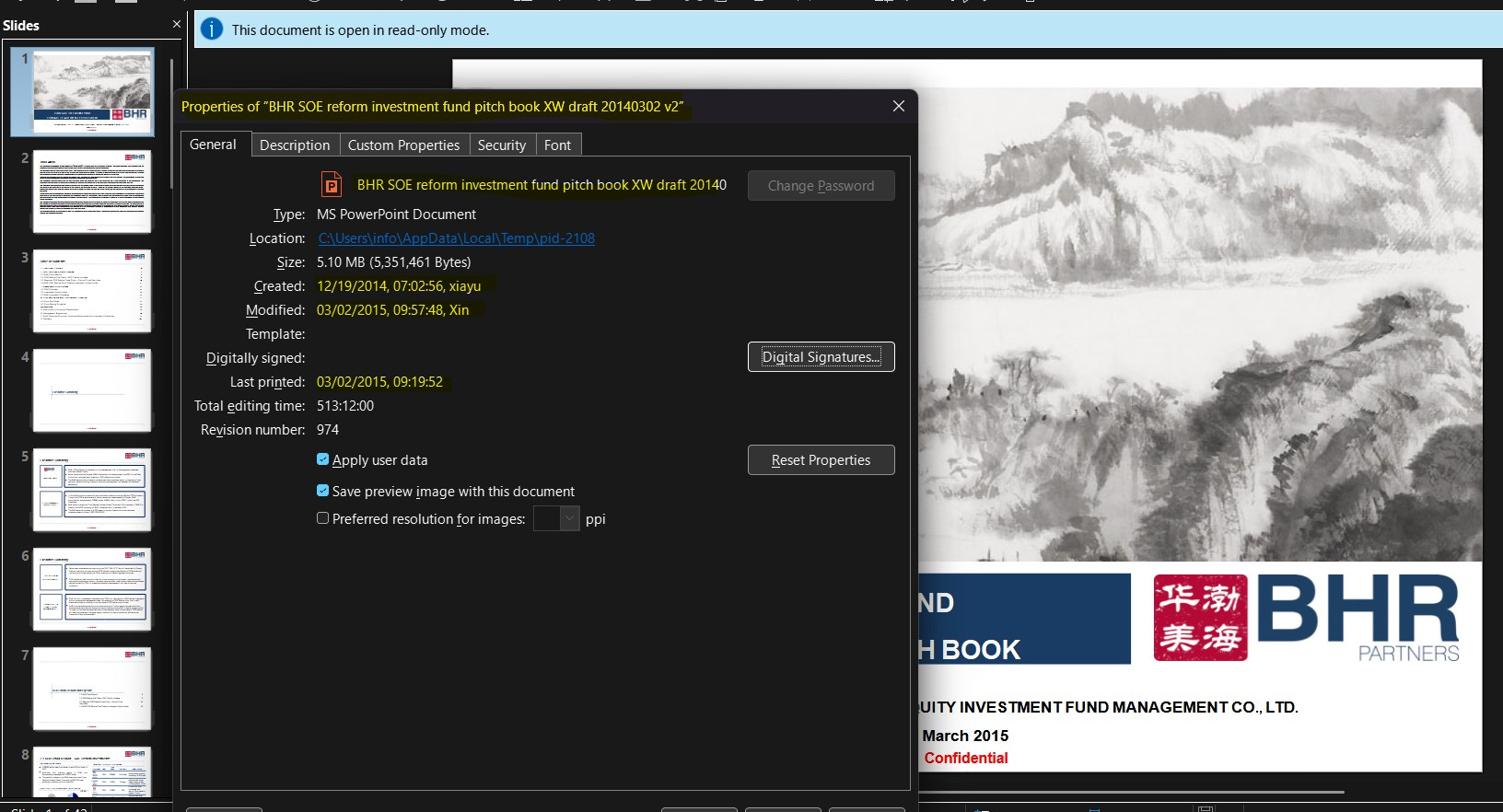Select slide 6 thumbnail
Screen dimensions: 1503x812
92,589
